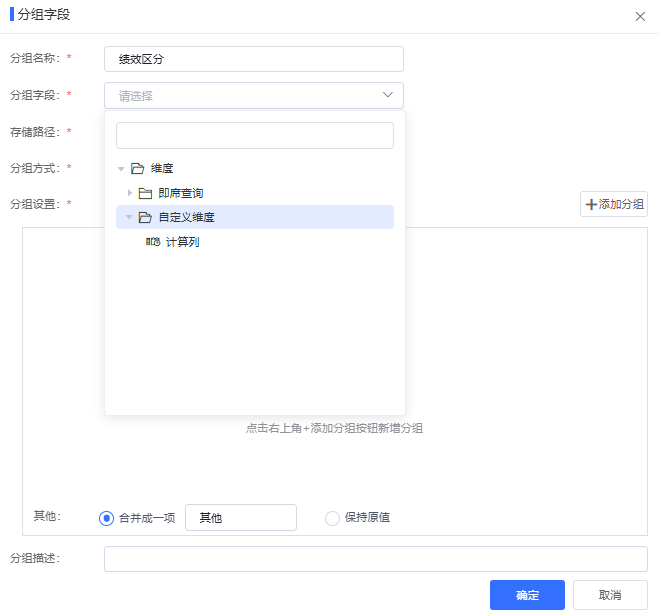
Task: Expand the 即席查询 folder arrow
Action: click(x=130, y=193)
